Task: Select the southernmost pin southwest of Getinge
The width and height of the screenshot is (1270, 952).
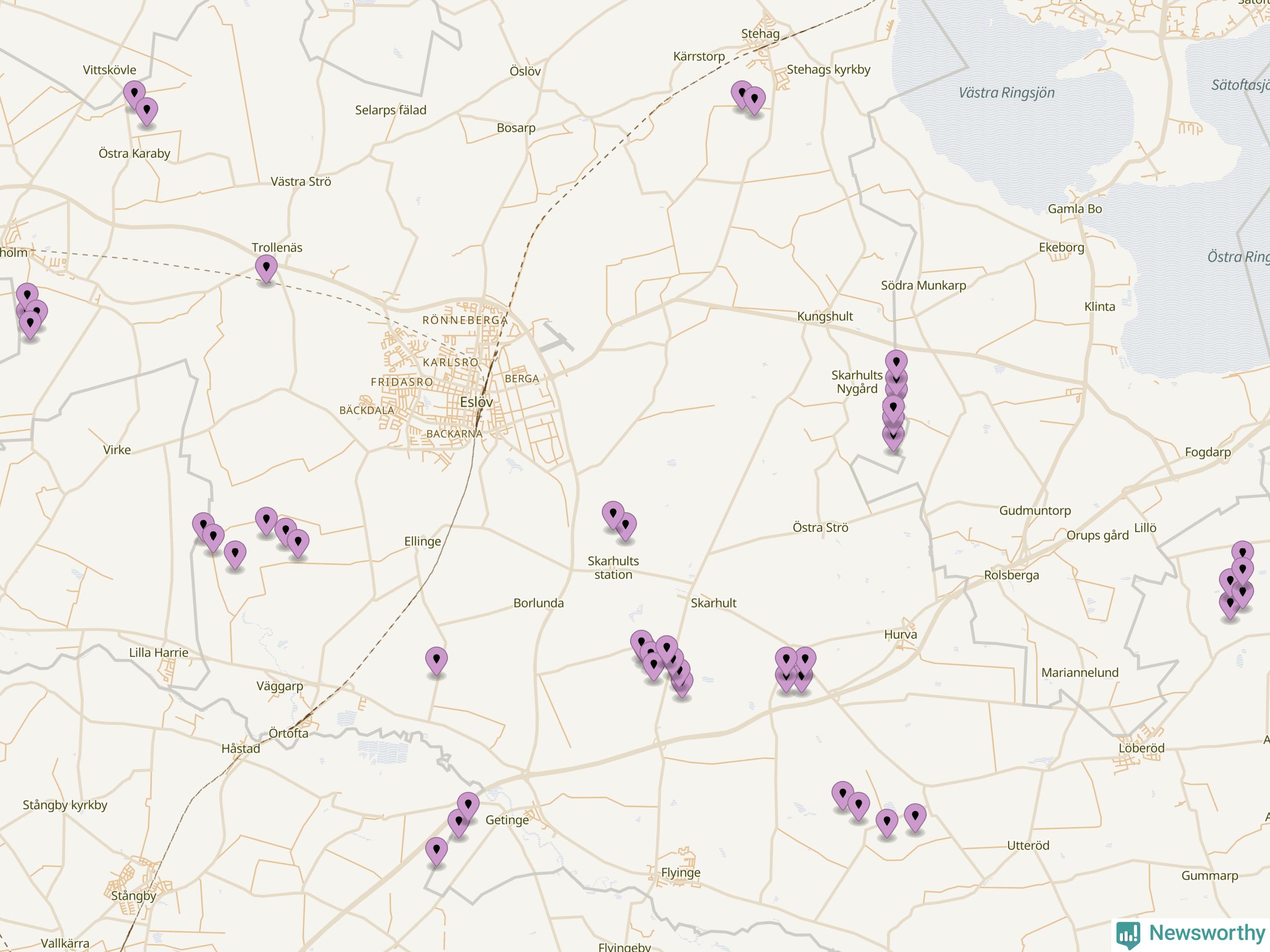Action: pos(437,851)
